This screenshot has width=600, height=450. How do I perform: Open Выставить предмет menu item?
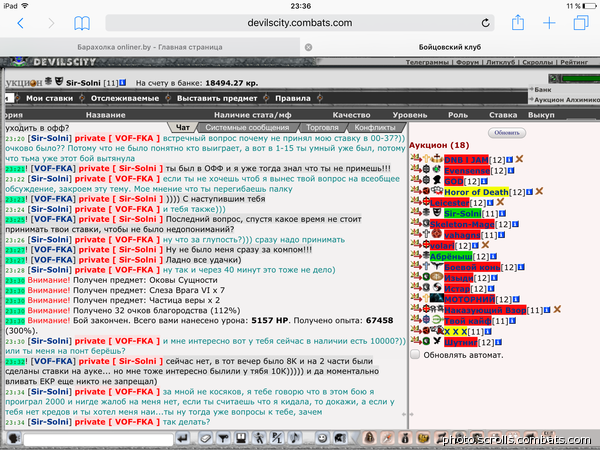click(x=217, y=98)
